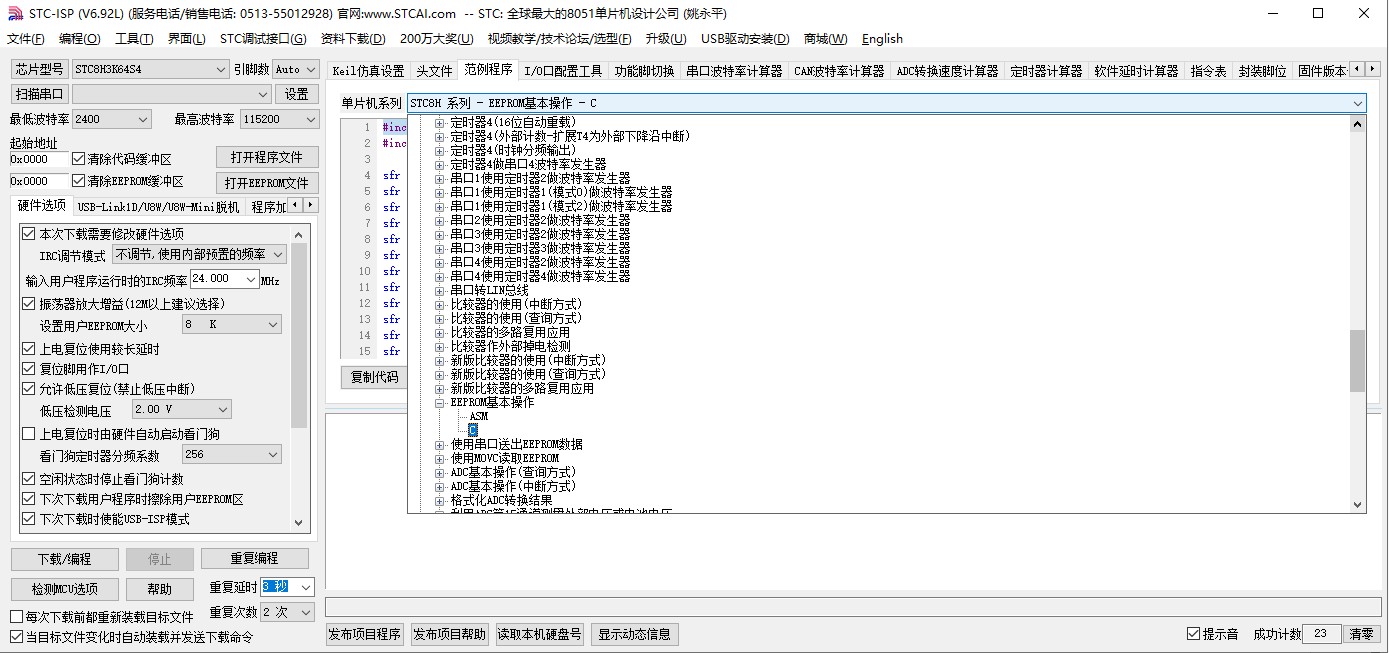The height and width of the screenshot is (653, 1389).
Task: Enable 每次下载前都重新装载目标文件
Action: pyautogui.click(x=17, y=617)
